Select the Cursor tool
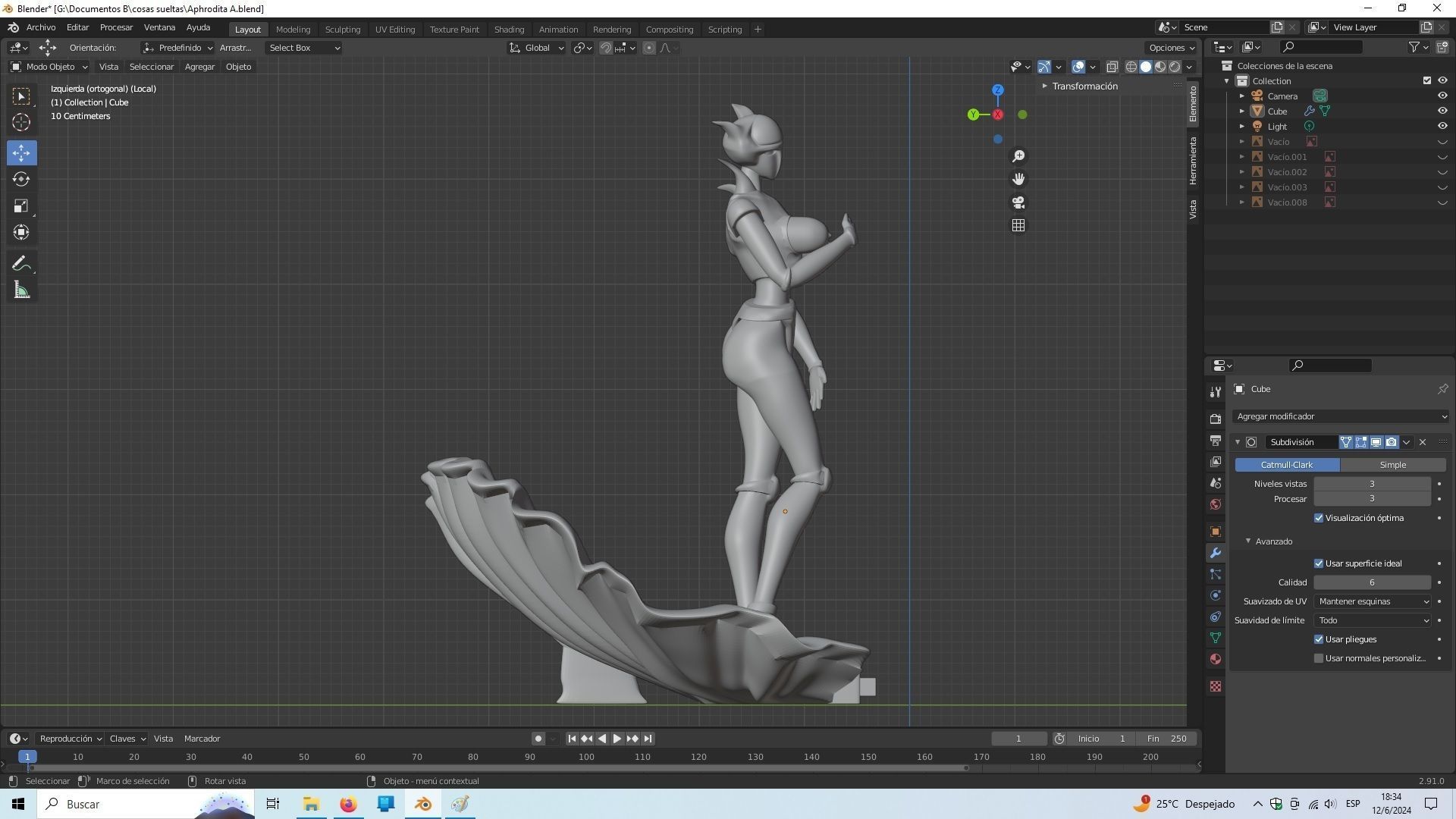1456x819 pixels. [x=21, y=122]
